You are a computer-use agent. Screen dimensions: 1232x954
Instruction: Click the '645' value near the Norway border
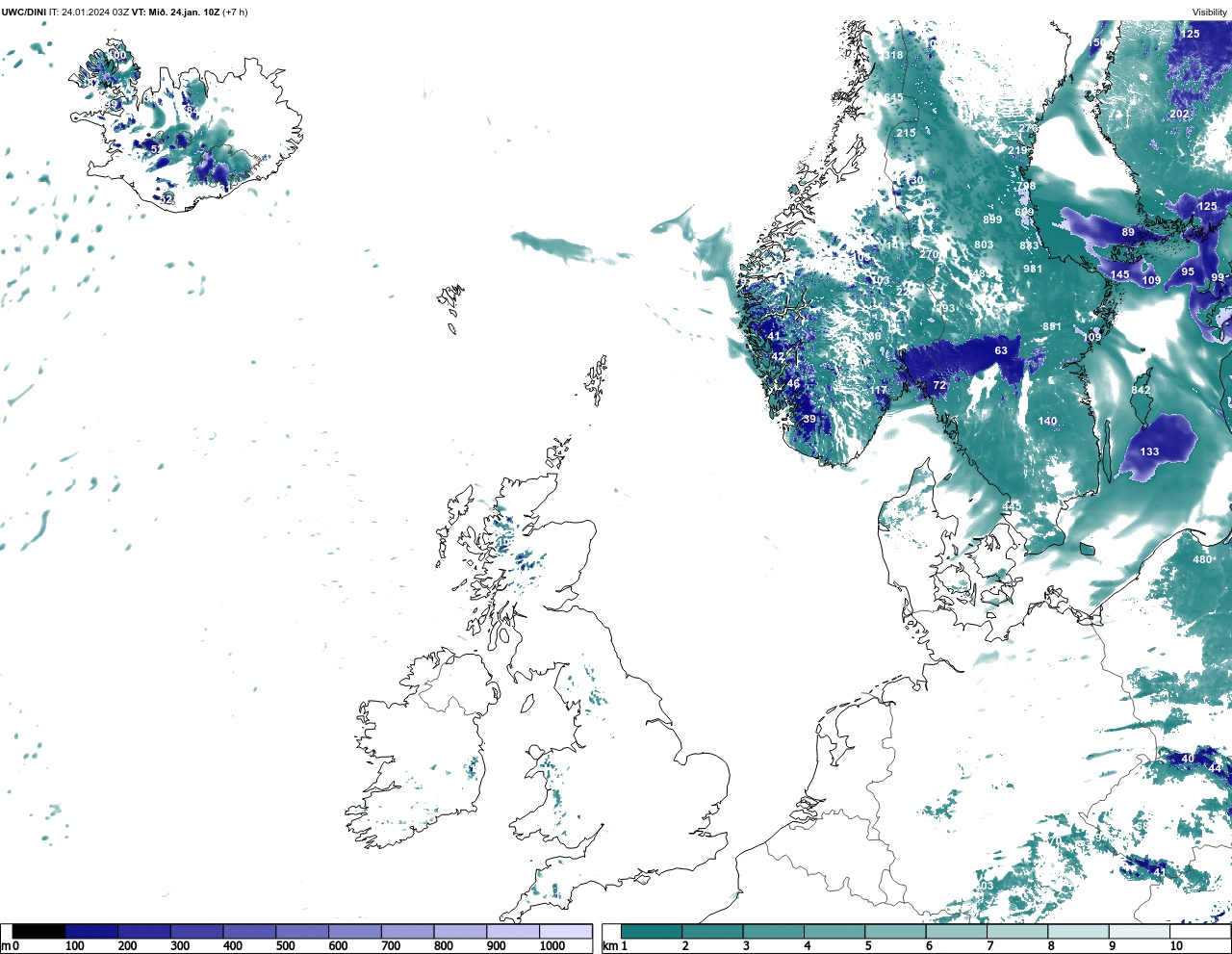[x=894, y=97]
